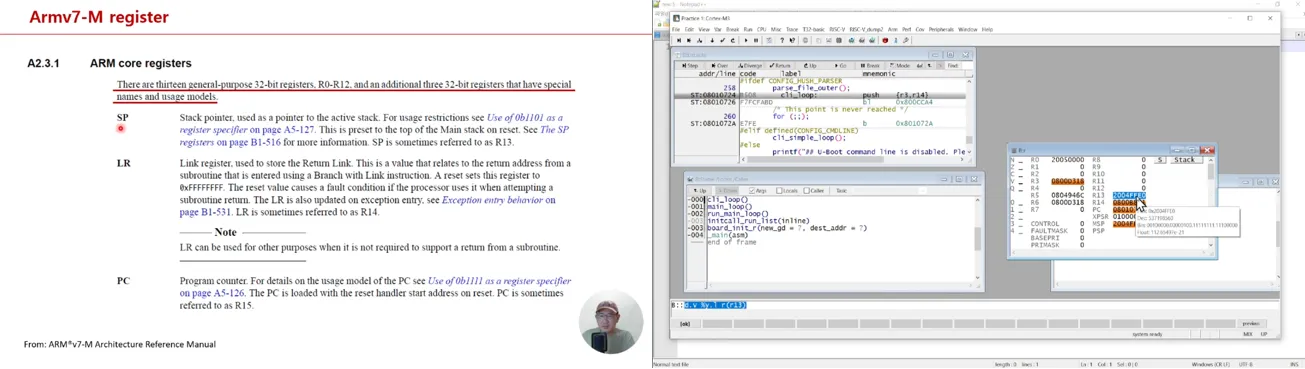
Task: Open the CPU menu
Action: [x=761, y=30]
